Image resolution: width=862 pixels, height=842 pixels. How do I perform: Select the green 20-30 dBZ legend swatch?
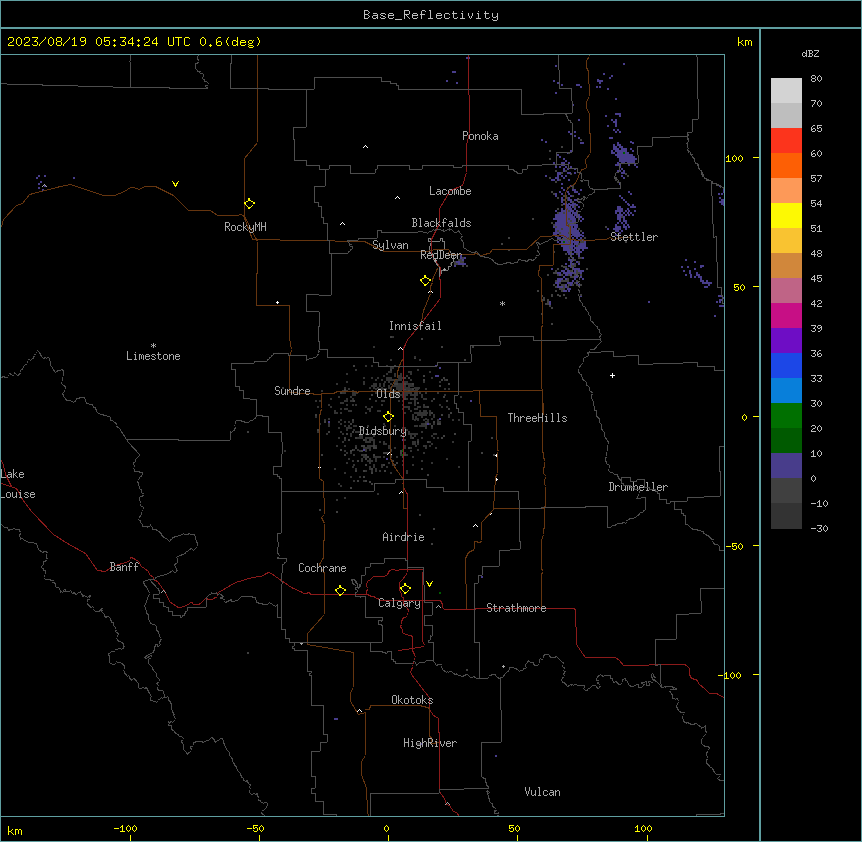[x=786, y=416]
